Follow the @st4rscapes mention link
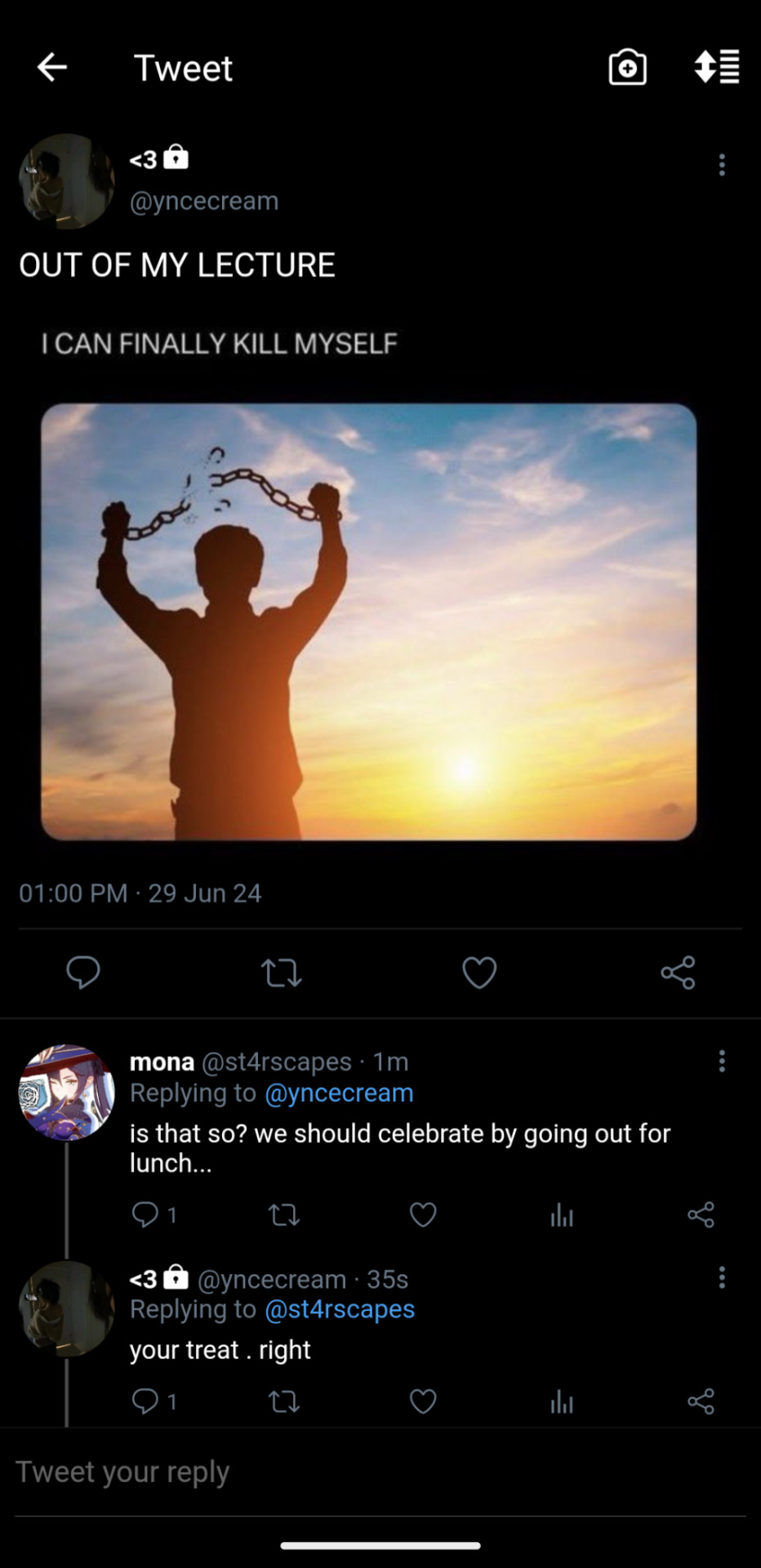 click(340, 1309)
